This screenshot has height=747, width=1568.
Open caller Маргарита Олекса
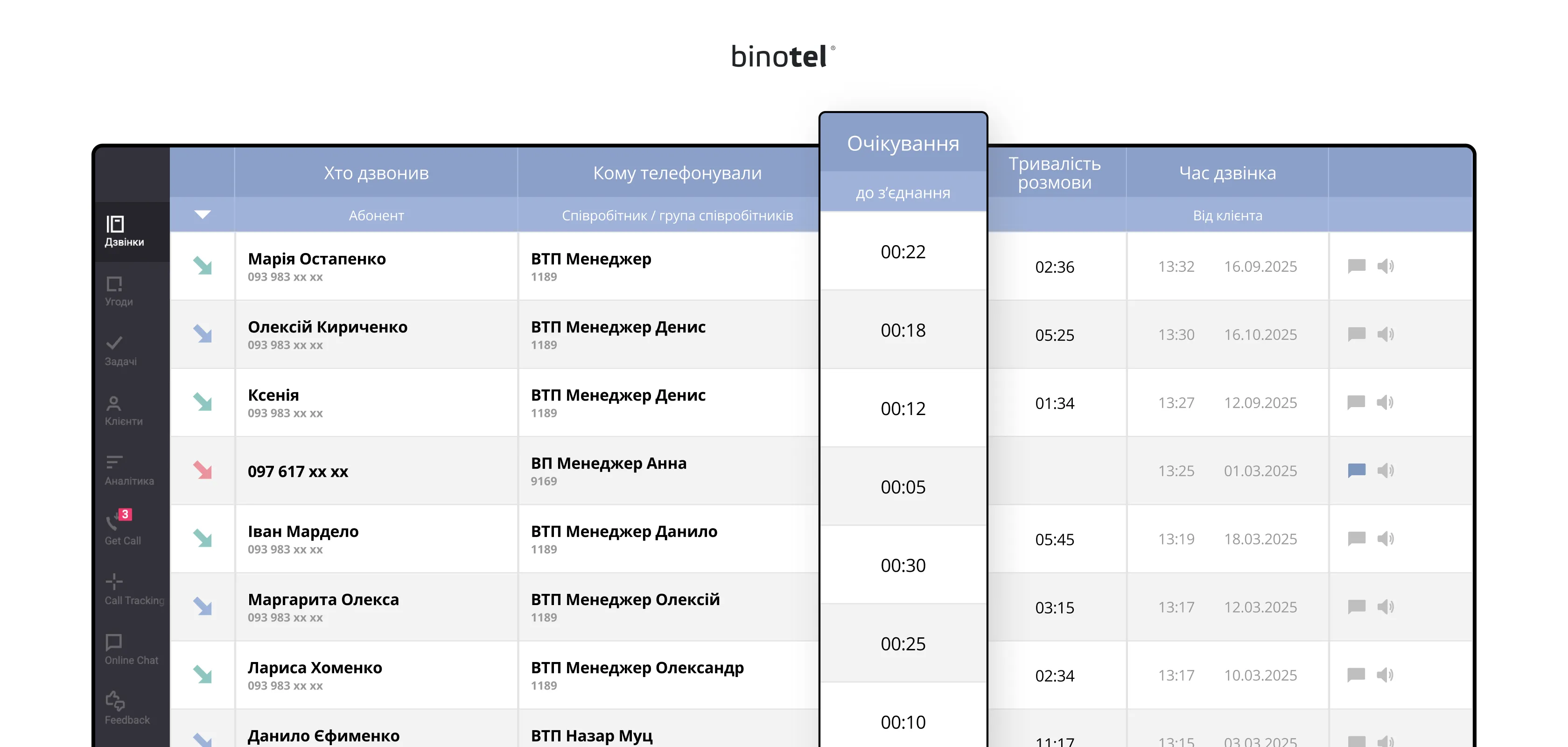pos(323,600)
